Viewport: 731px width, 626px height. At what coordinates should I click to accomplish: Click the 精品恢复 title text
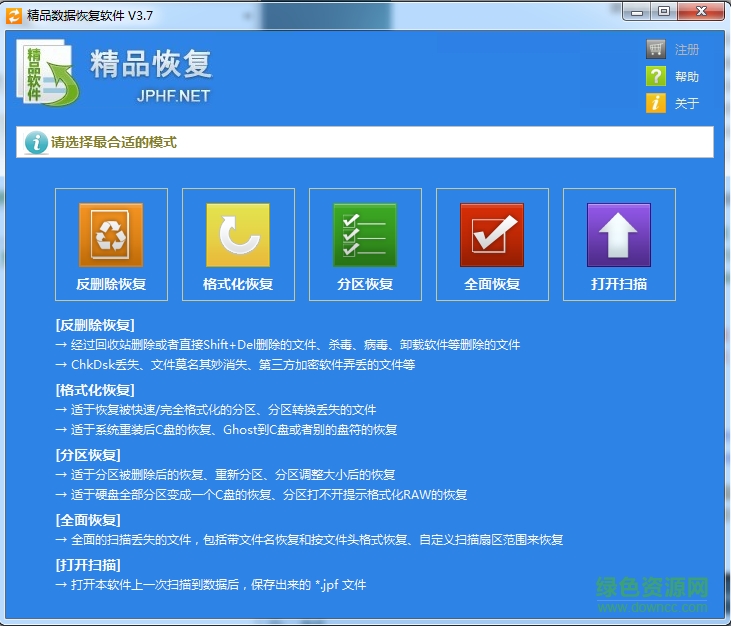[151, 64]
